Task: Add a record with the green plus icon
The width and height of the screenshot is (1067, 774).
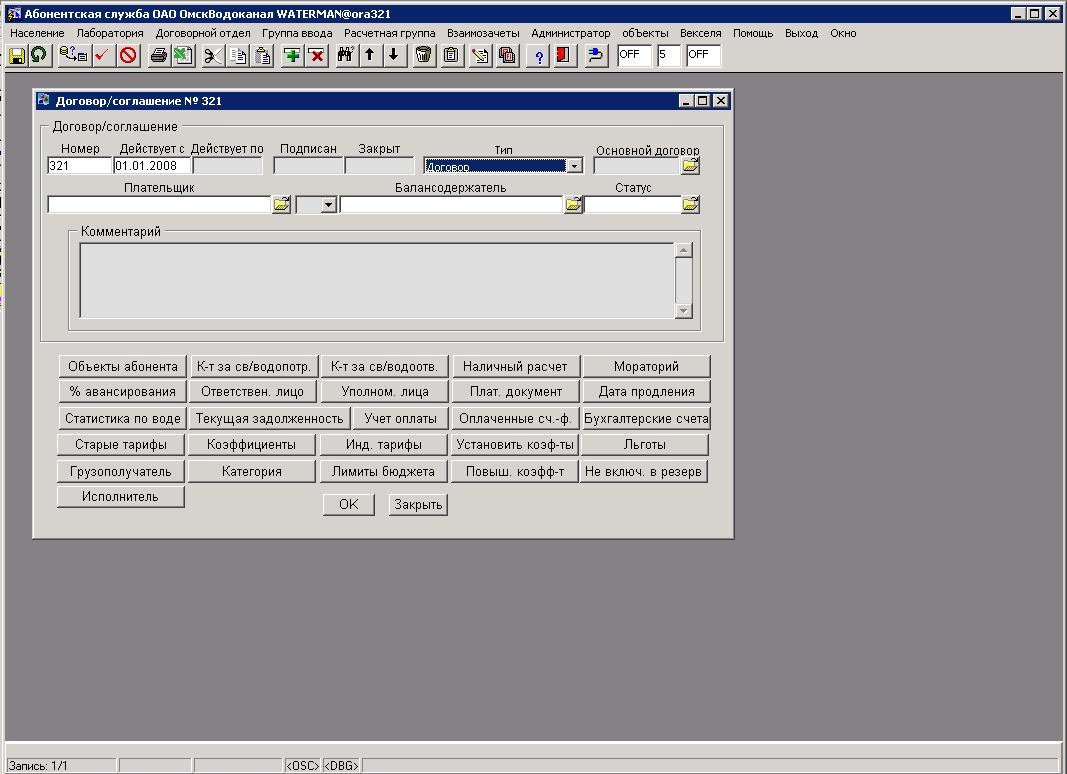Action: tap(292, 55)
